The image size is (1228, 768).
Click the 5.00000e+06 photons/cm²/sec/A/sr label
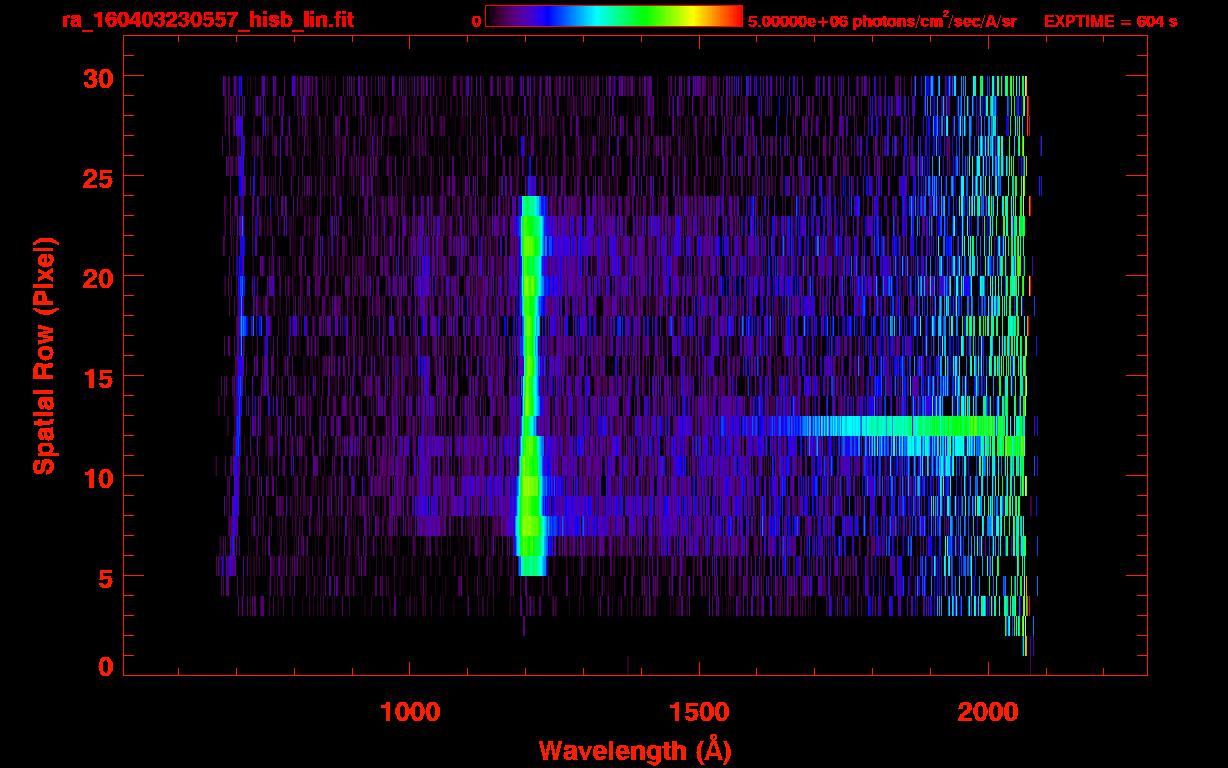(x=882, y=21)
